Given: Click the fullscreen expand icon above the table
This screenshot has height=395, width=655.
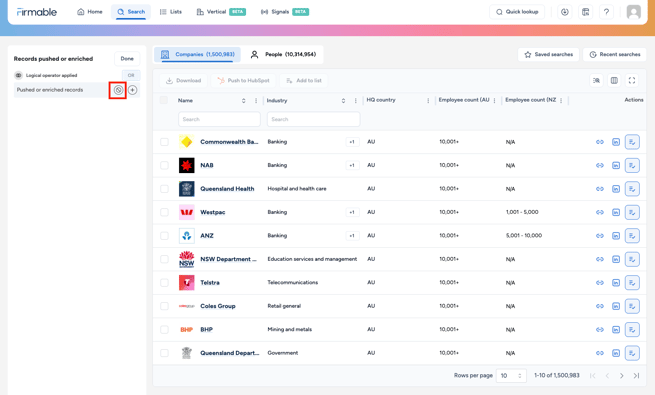Looking at the screenshot, I should (x=632, y=81).
